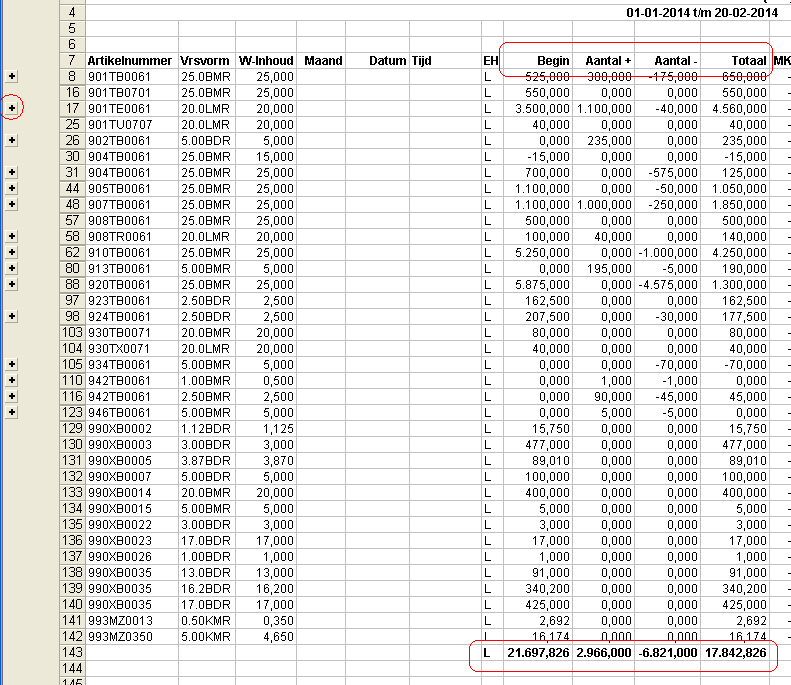Click the 'Aantal +' column heading cell
The image size is (791, 685).
pos(603,61)
